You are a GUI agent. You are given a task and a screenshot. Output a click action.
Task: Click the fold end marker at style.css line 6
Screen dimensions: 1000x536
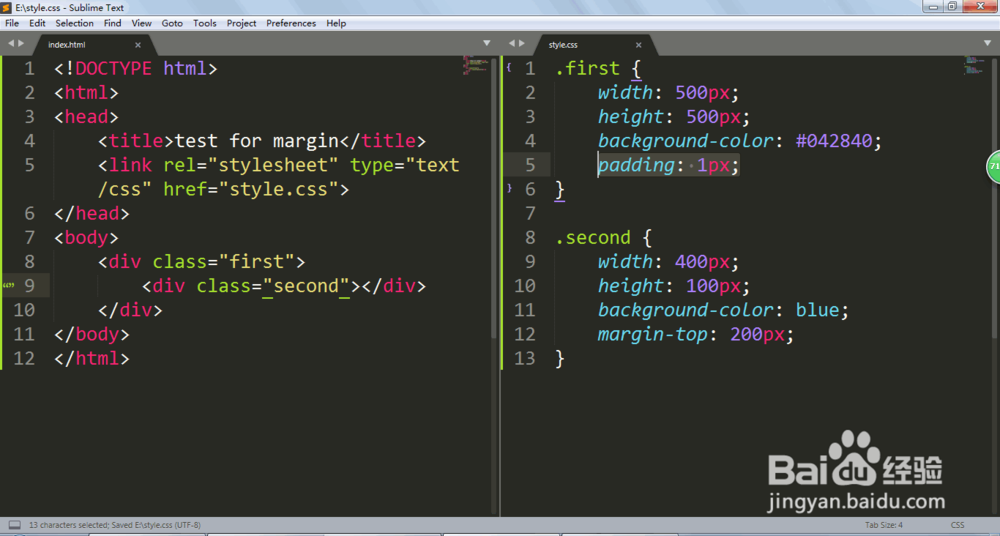[509, 188]
